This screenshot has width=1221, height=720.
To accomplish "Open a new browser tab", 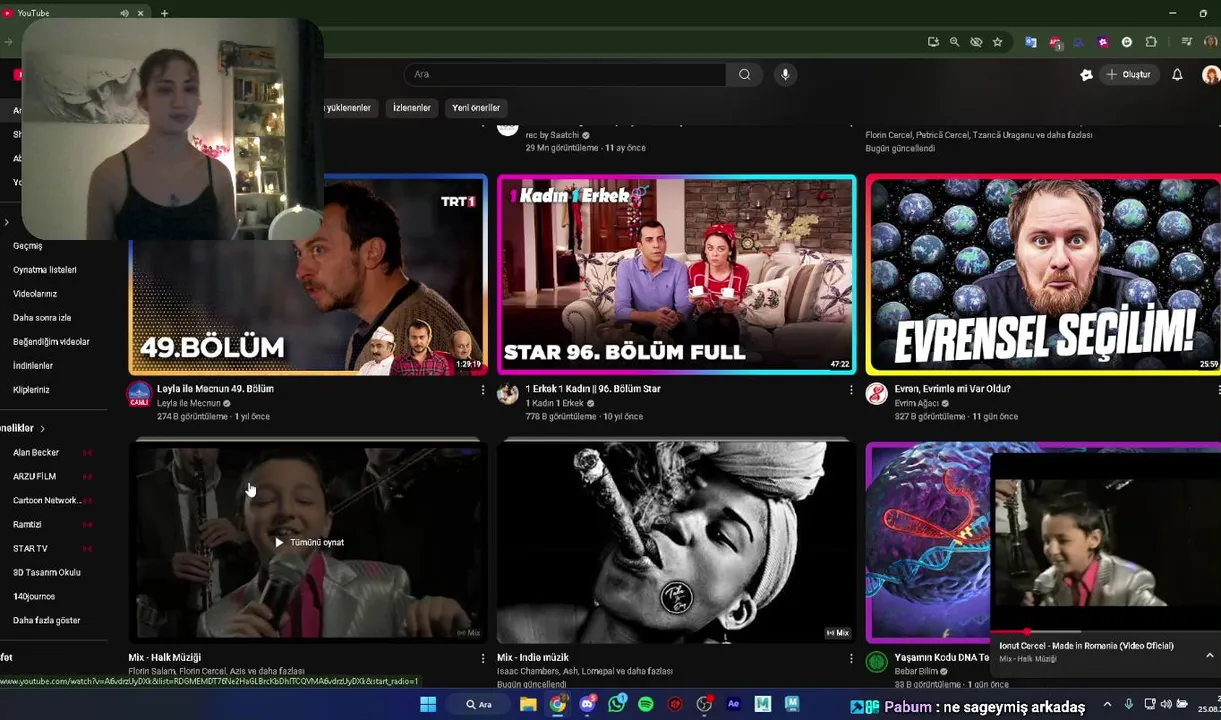I will 164,13.
